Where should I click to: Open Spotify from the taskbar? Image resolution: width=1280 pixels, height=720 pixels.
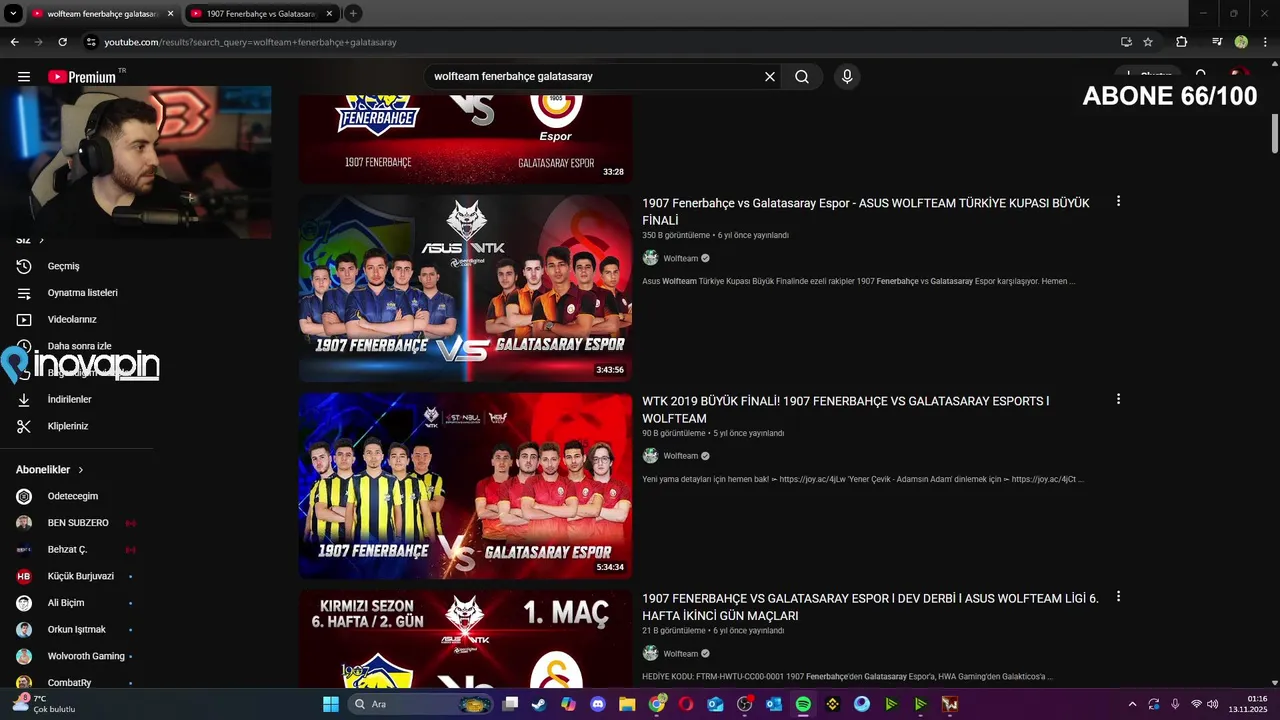pyautogui.click(x=803, y=704)
